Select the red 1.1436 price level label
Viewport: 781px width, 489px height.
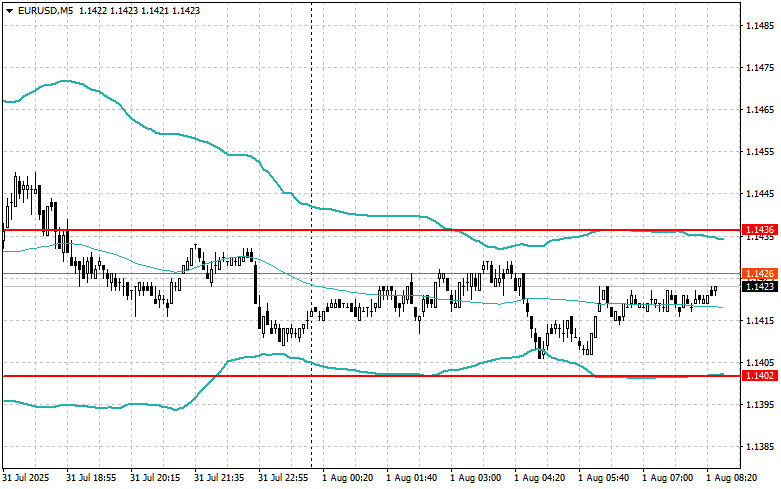click(x=760, y=230)
